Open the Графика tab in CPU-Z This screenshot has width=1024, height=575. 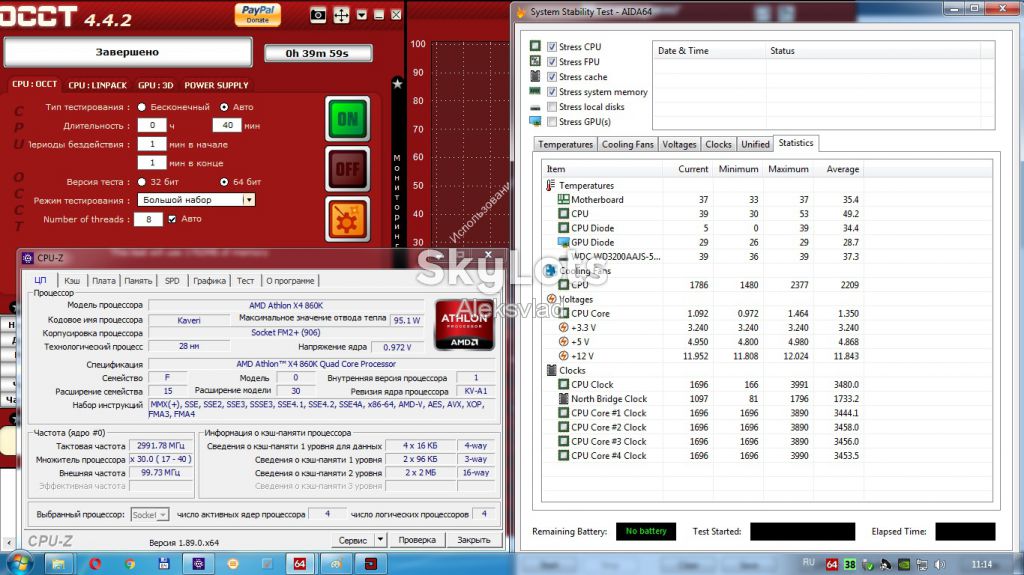click(209, 281)
